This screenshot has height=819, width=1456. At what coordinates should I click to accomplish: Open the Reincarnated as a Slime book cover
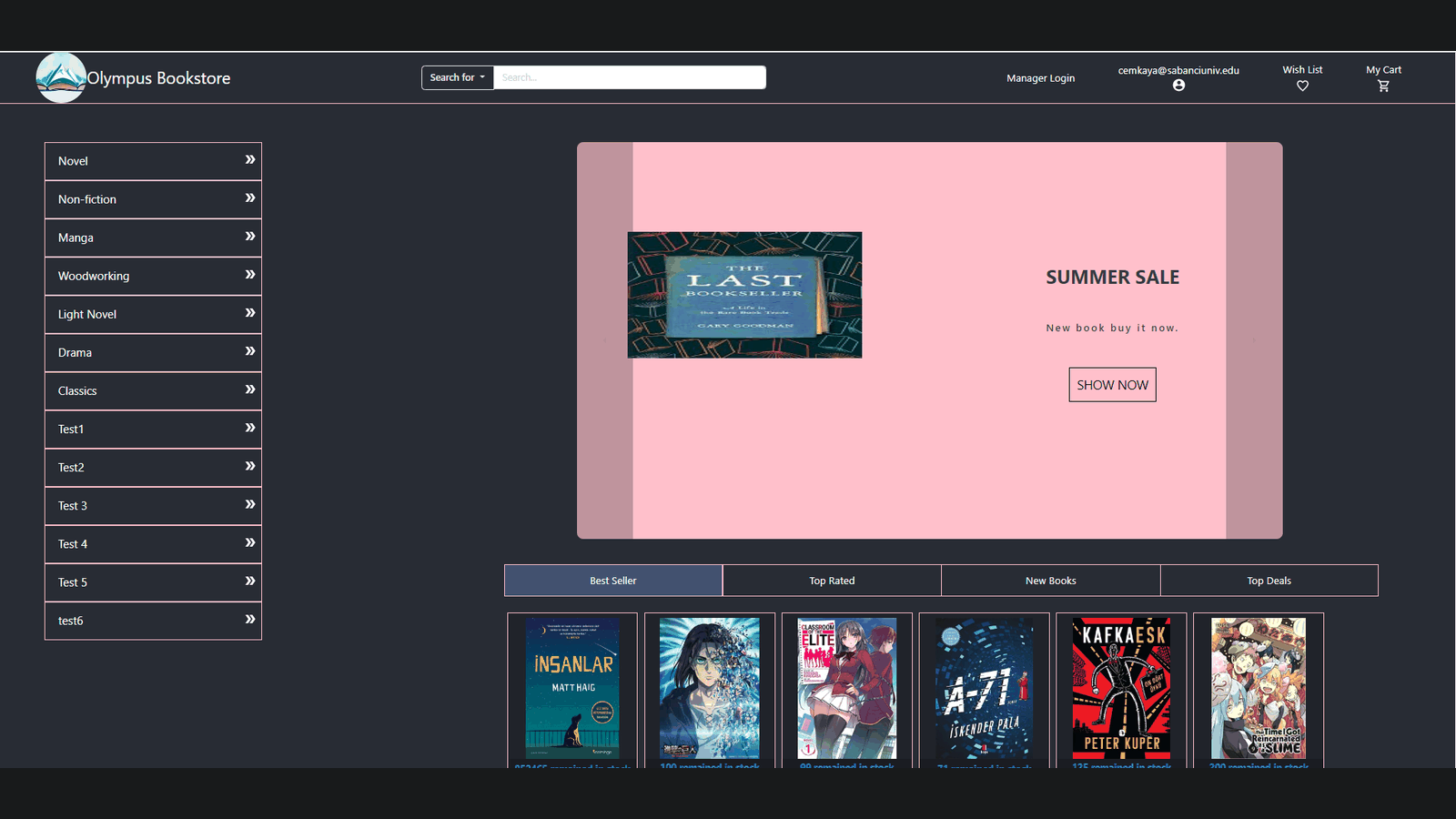click(1259, 689)
